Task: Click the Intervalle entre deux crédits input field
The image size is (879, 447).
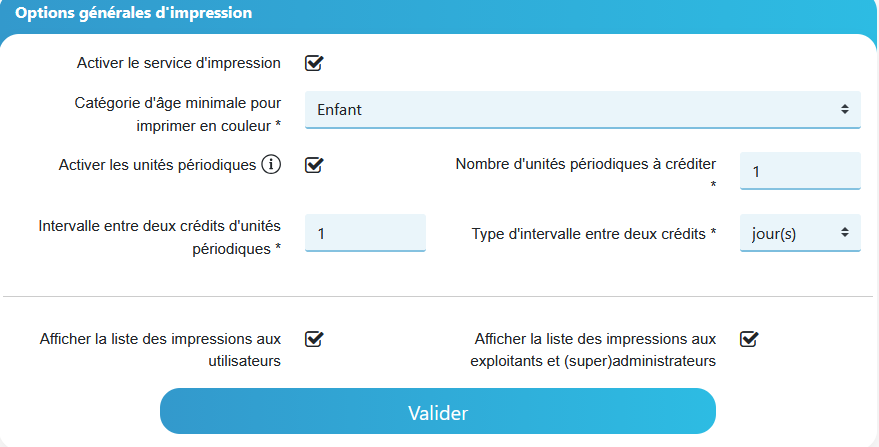Action: point(366,233)
